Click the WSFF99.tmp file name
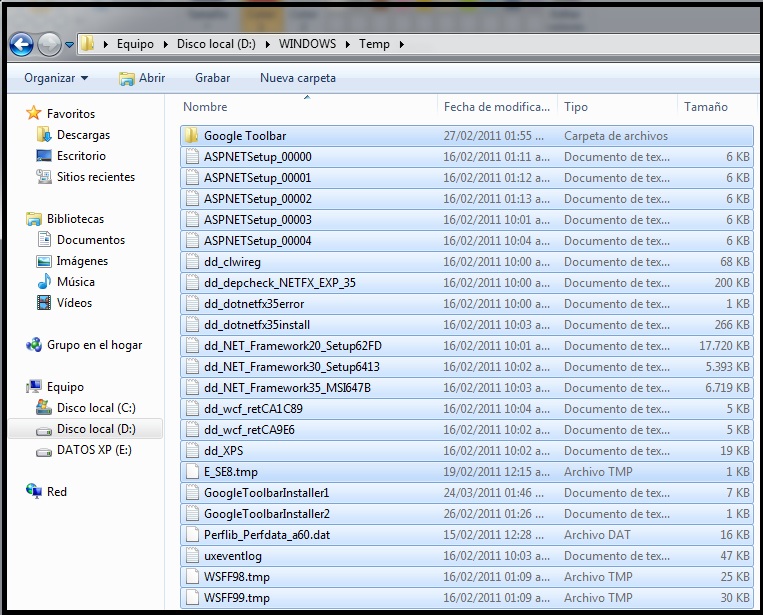The width and height of the screenshot is (763, 615). click(x=236, y=597)
